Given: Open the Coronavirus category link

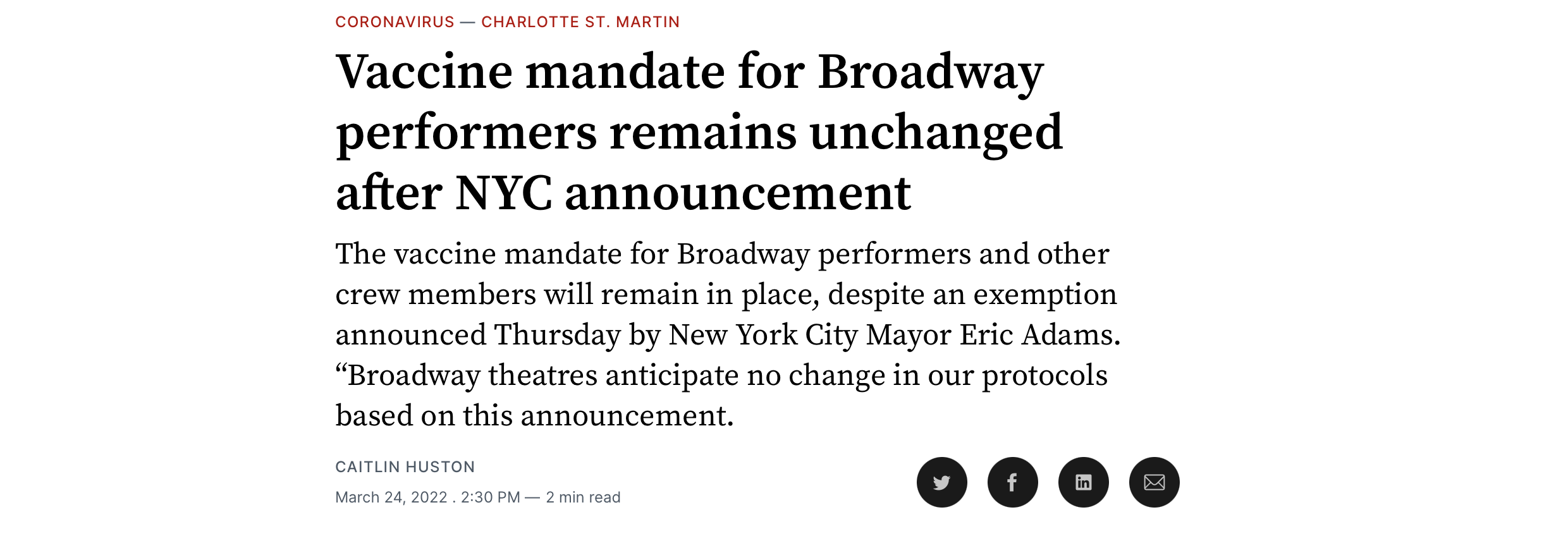Looking at the screenshot, I should coord(395,22).
